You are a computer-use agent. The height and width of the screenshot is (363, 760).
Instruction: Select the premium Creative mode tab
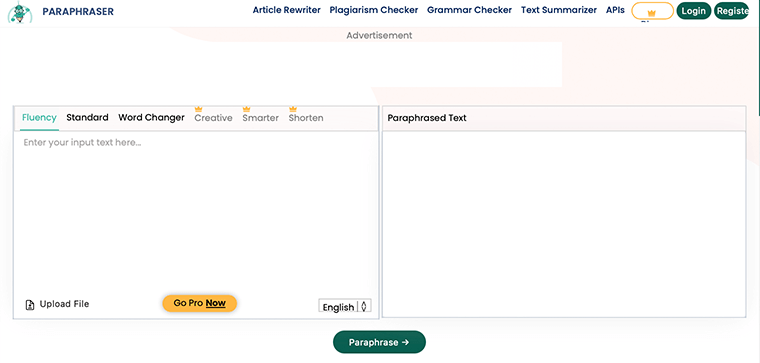[x=213, y=118]
